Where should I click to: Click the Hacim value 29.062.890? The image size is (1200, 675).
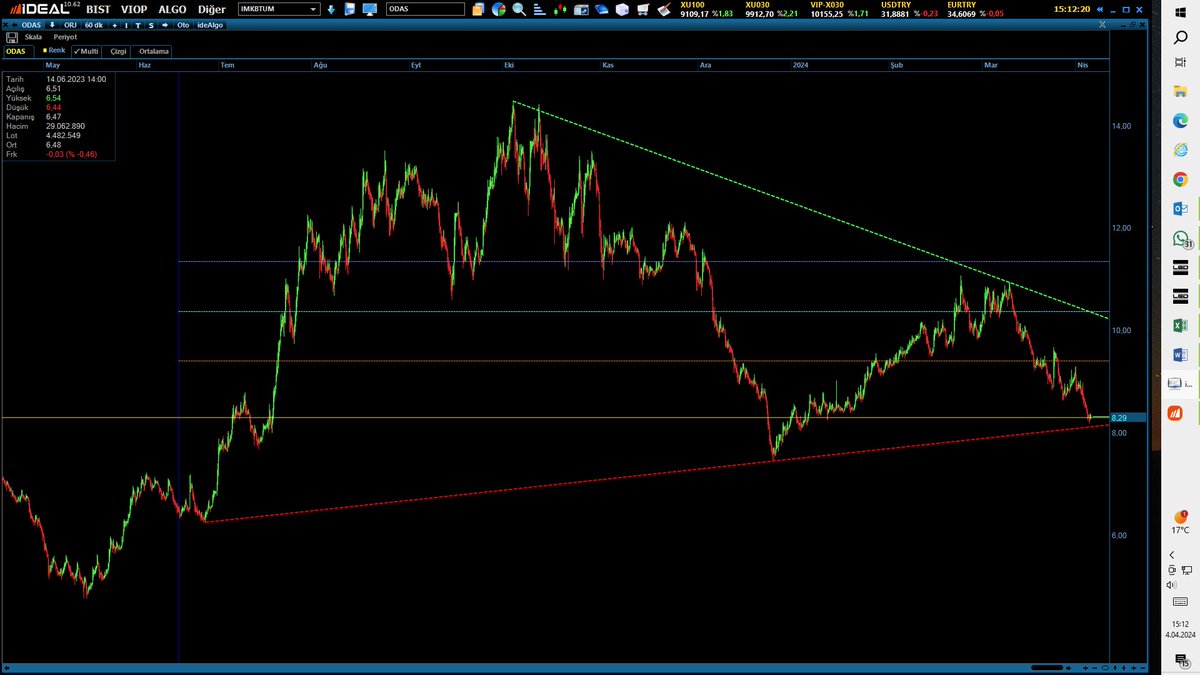coord(65,126)
